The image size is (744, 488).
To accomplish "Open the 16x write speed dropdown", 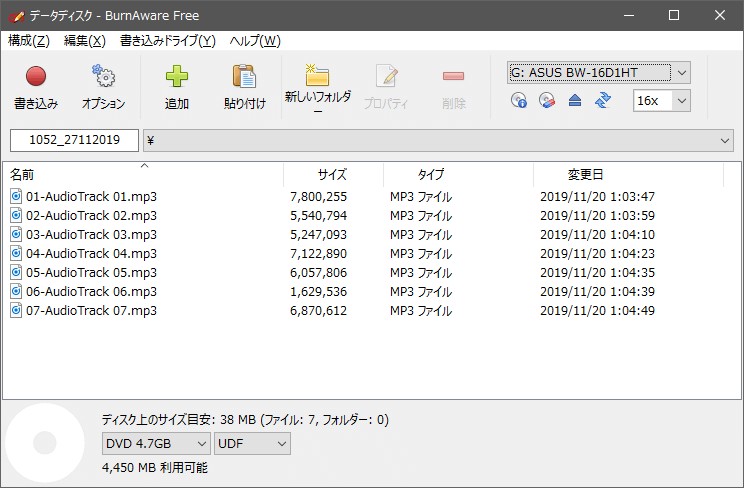I will tap(661, 101).
